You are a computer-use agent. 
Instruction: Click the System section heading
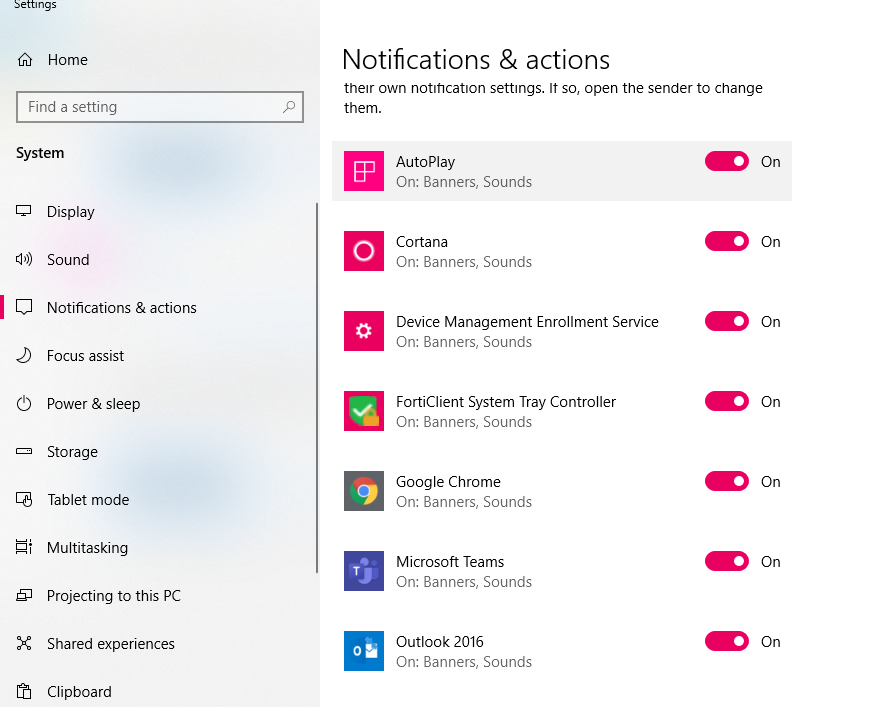pos(40,153)
